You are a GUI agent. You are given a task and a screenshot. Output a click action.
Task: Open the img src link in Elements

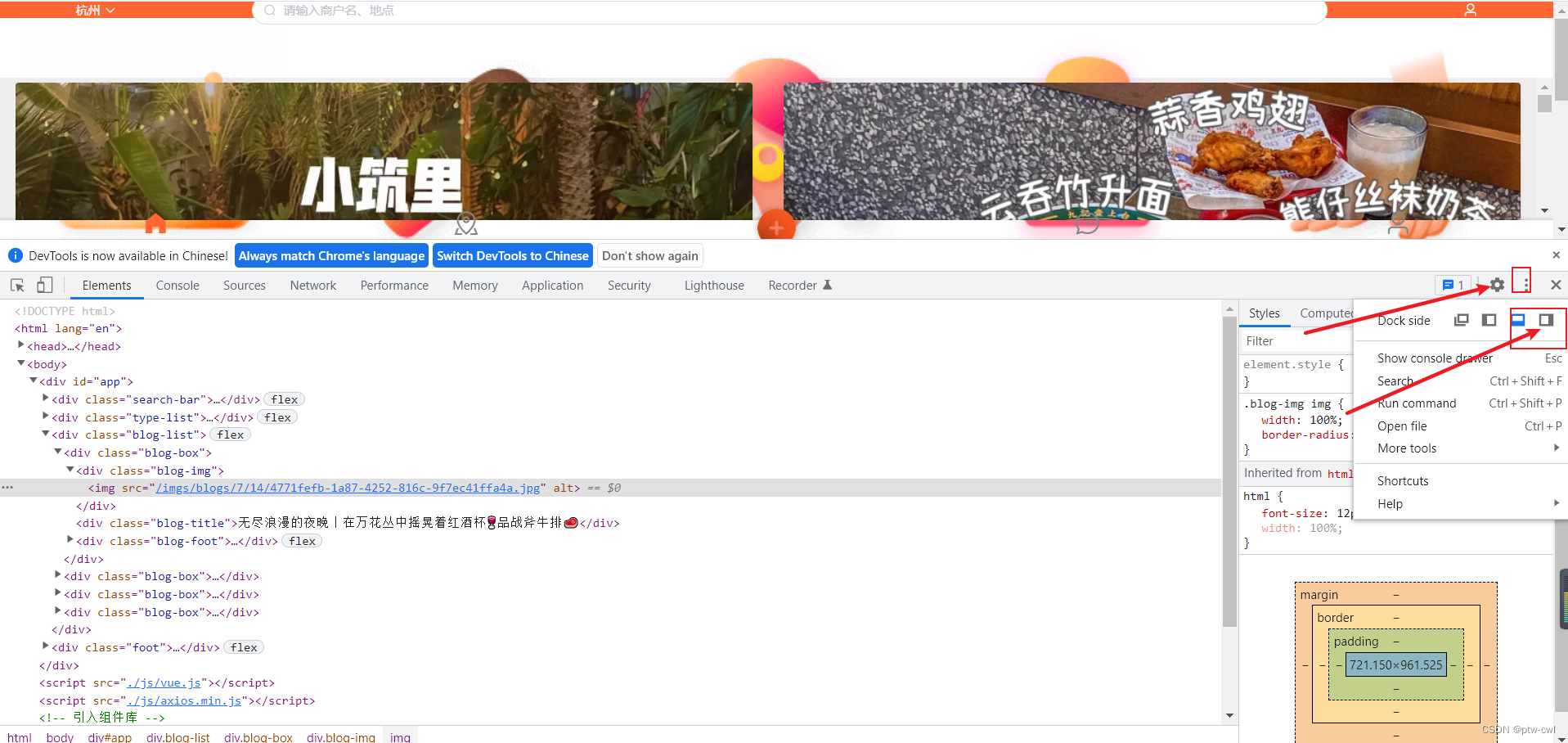point(348,489)
